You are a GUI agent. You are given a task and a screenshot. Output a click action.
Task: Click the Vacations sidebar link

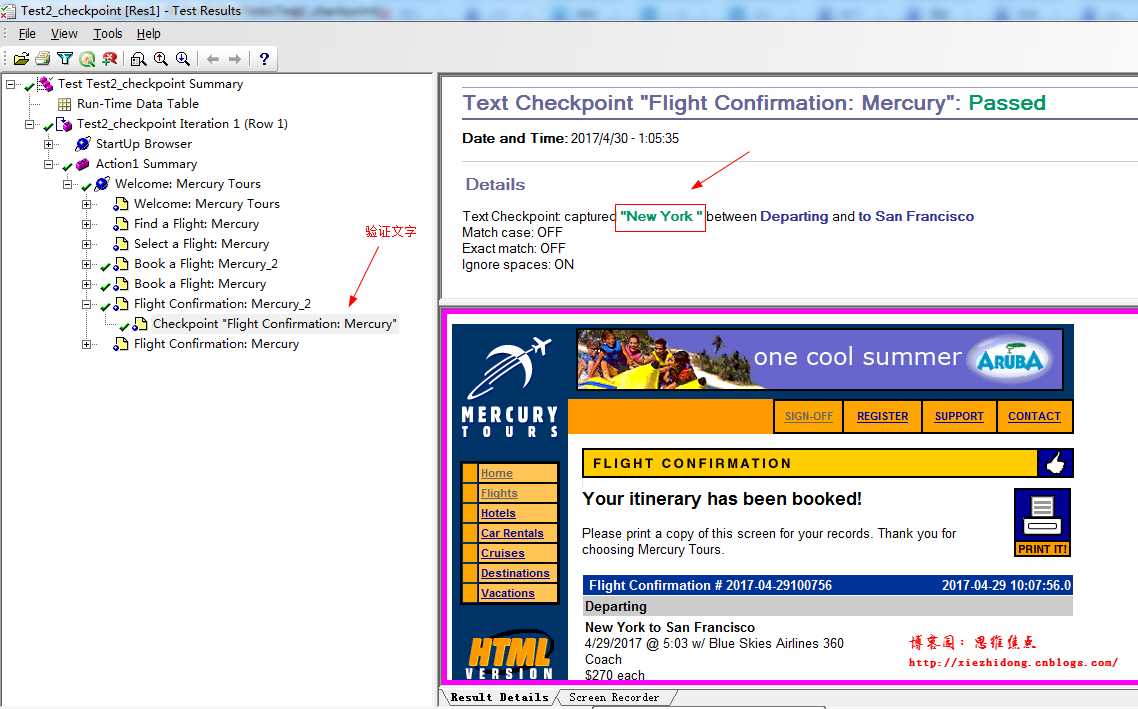coord(507,593)
